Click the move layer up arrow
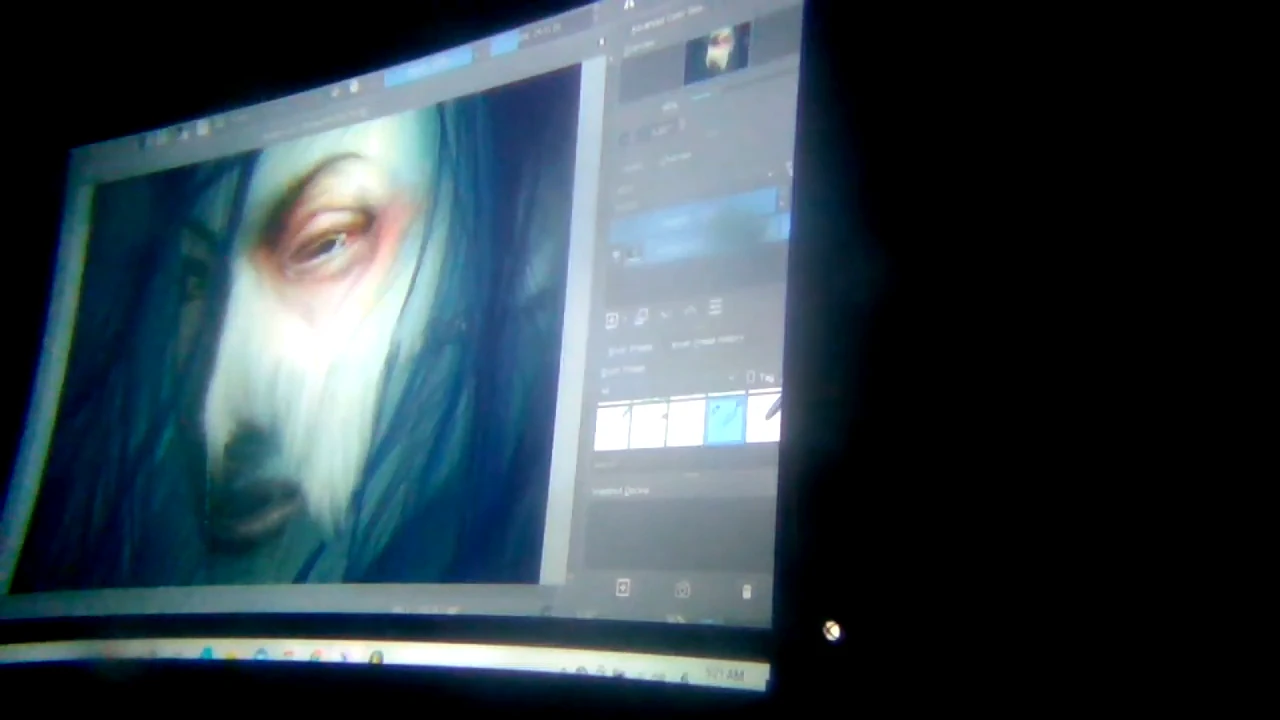 [x=690, y=311]
